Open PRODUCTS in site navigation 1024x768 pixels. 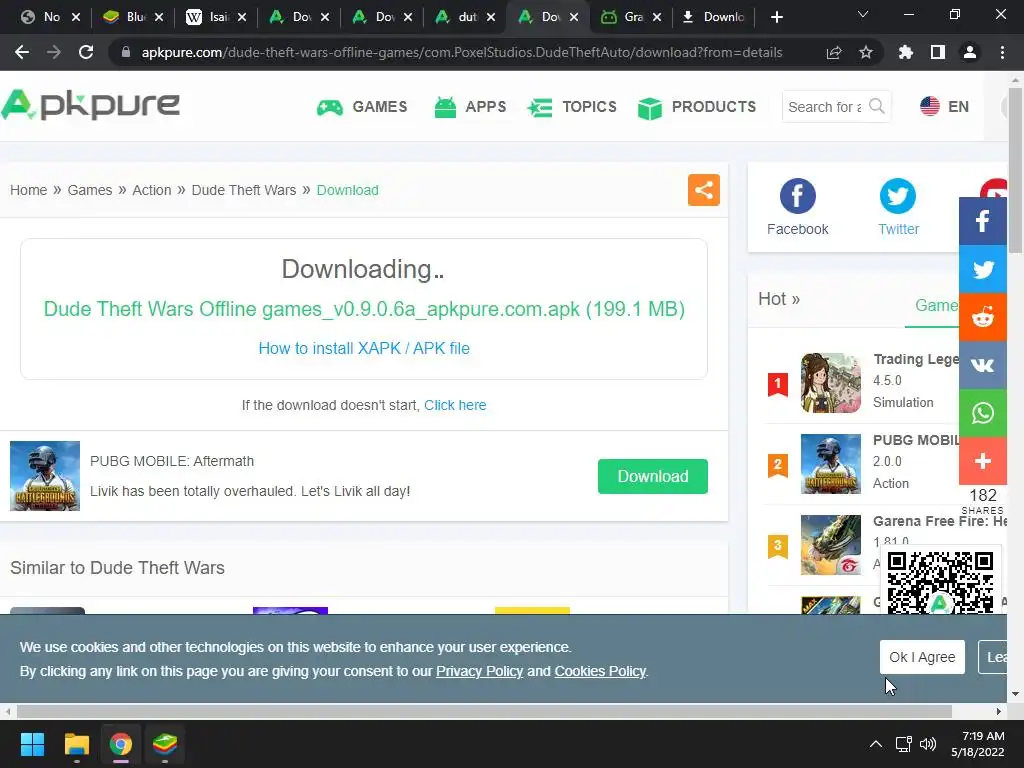tap(697, 106)
